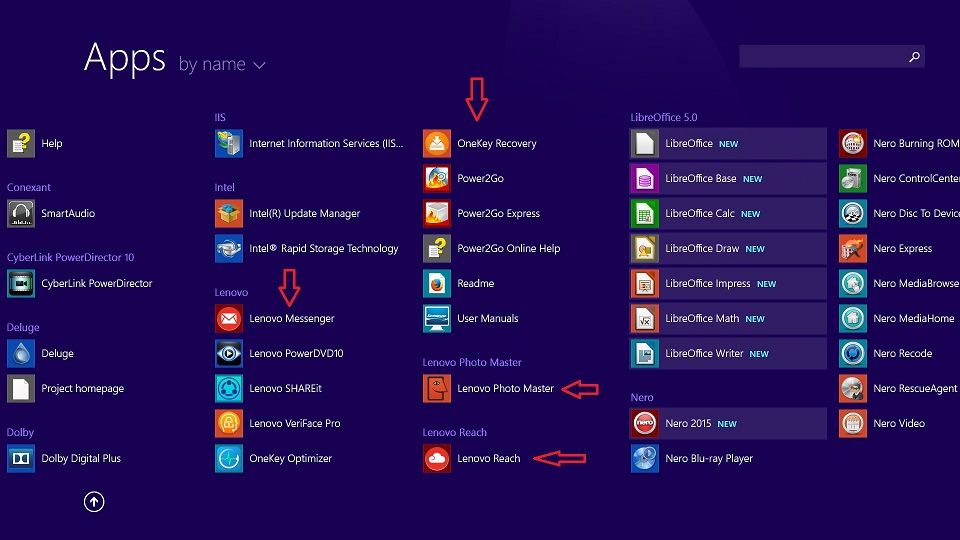Open the OneKey Recovery app icon
This screenshot has width=960, height=540.
point(437,144)
